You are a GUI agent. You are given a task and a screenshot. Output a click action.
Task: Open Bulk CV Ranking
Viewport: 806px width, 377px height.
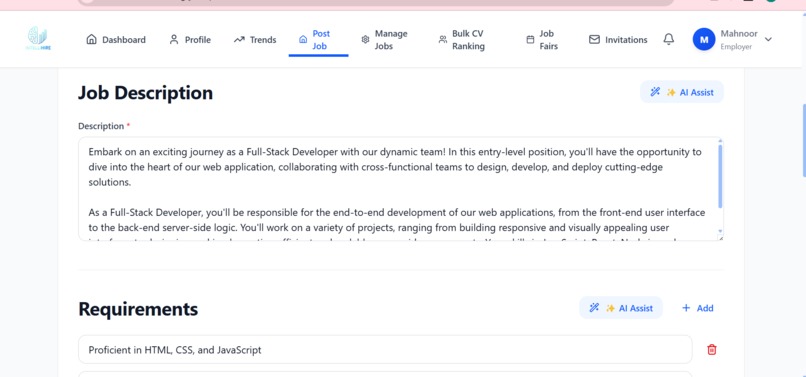(462, 40)
